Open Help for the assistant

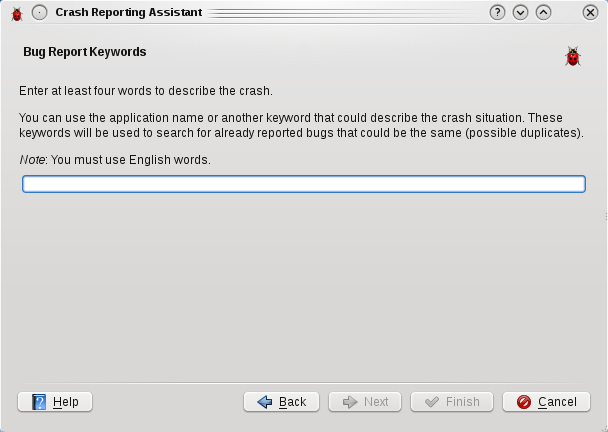tap(55, 402)
